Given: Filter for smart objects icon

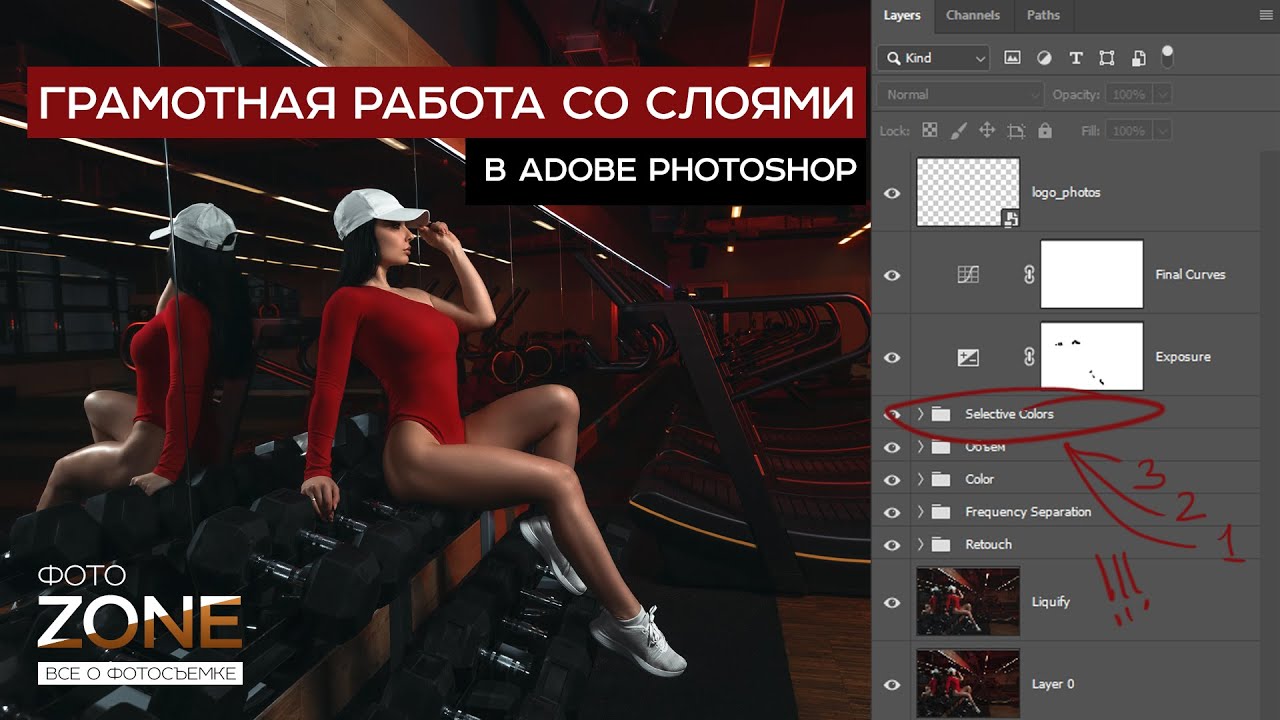Looking at the screenshot, I should 1138,58.
